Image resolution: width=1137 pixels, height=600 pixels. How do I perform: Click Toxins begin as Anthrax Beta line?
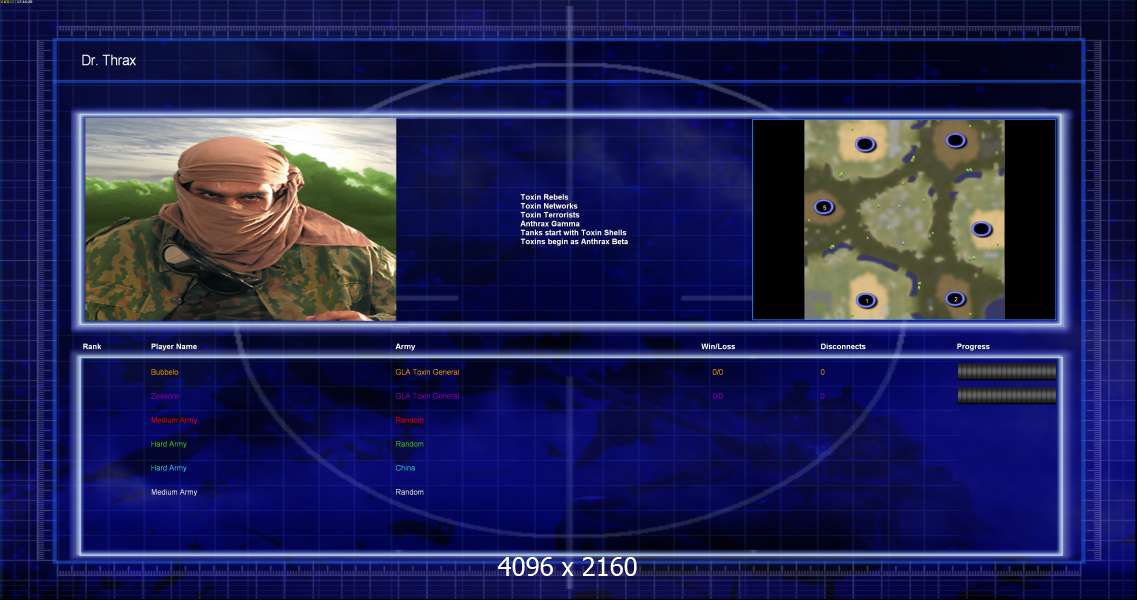[x=574, y=242]
